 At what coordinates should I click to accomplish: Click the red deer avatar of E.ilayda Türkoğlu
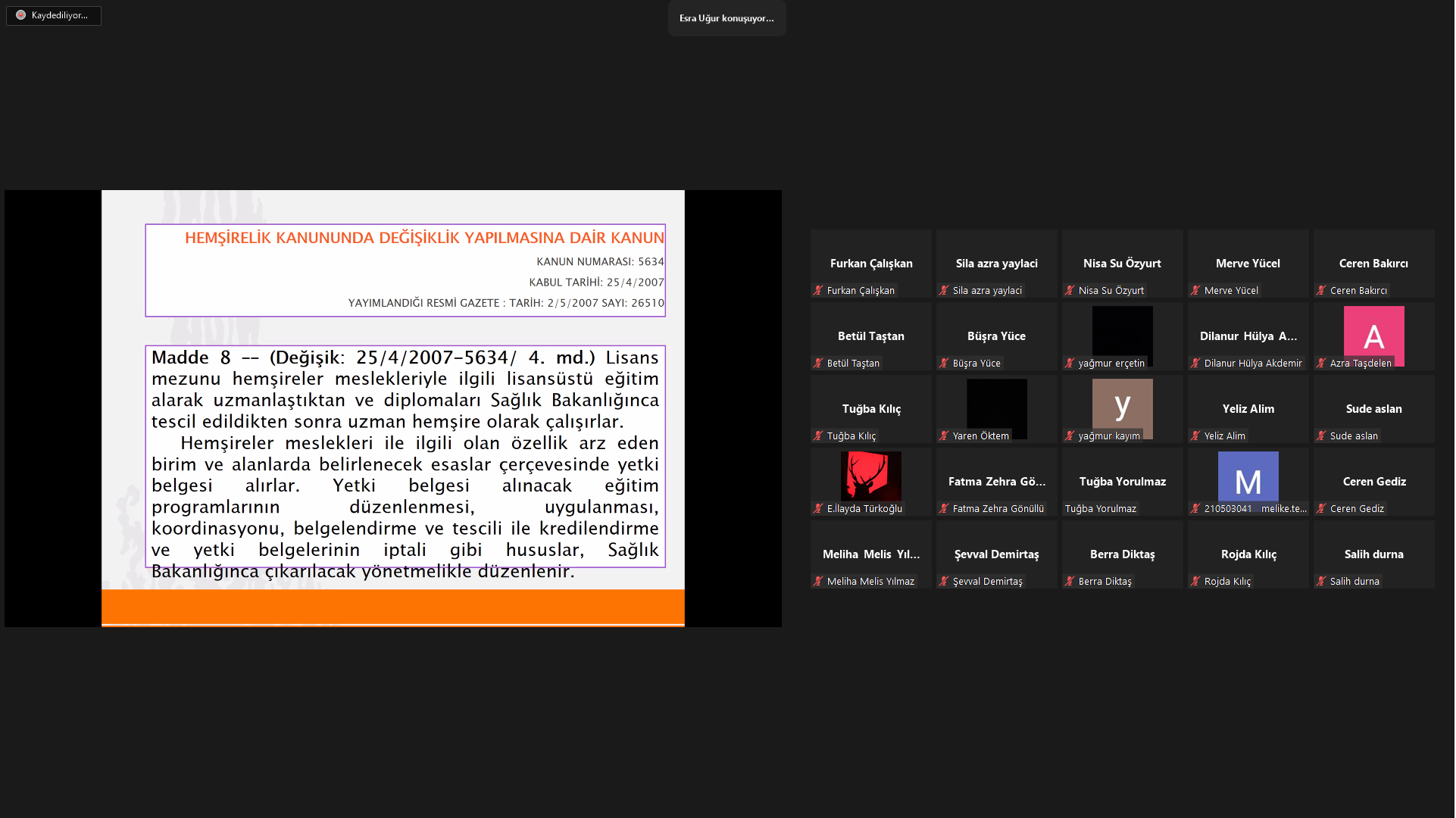coord(870,476)
